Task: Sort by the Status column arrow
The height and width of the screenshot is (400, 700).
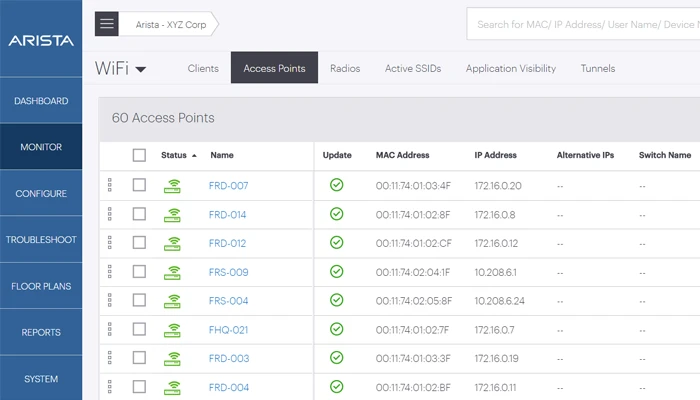Action: [194, 156]
